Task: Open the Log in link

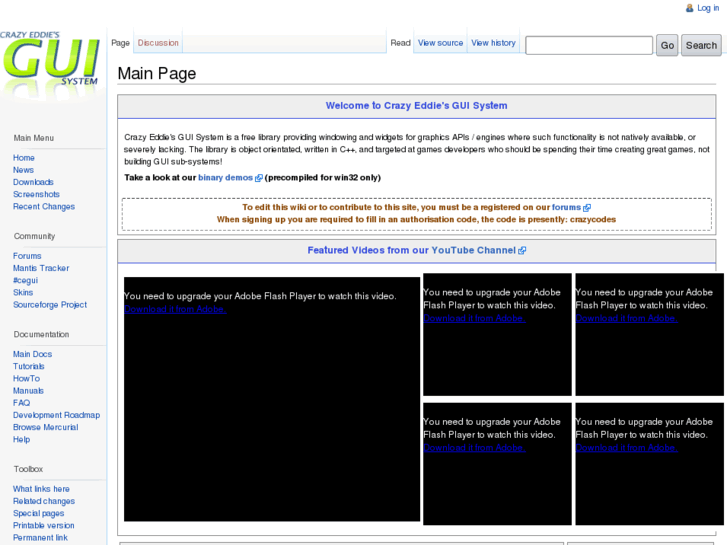Action: coord(708,8)
